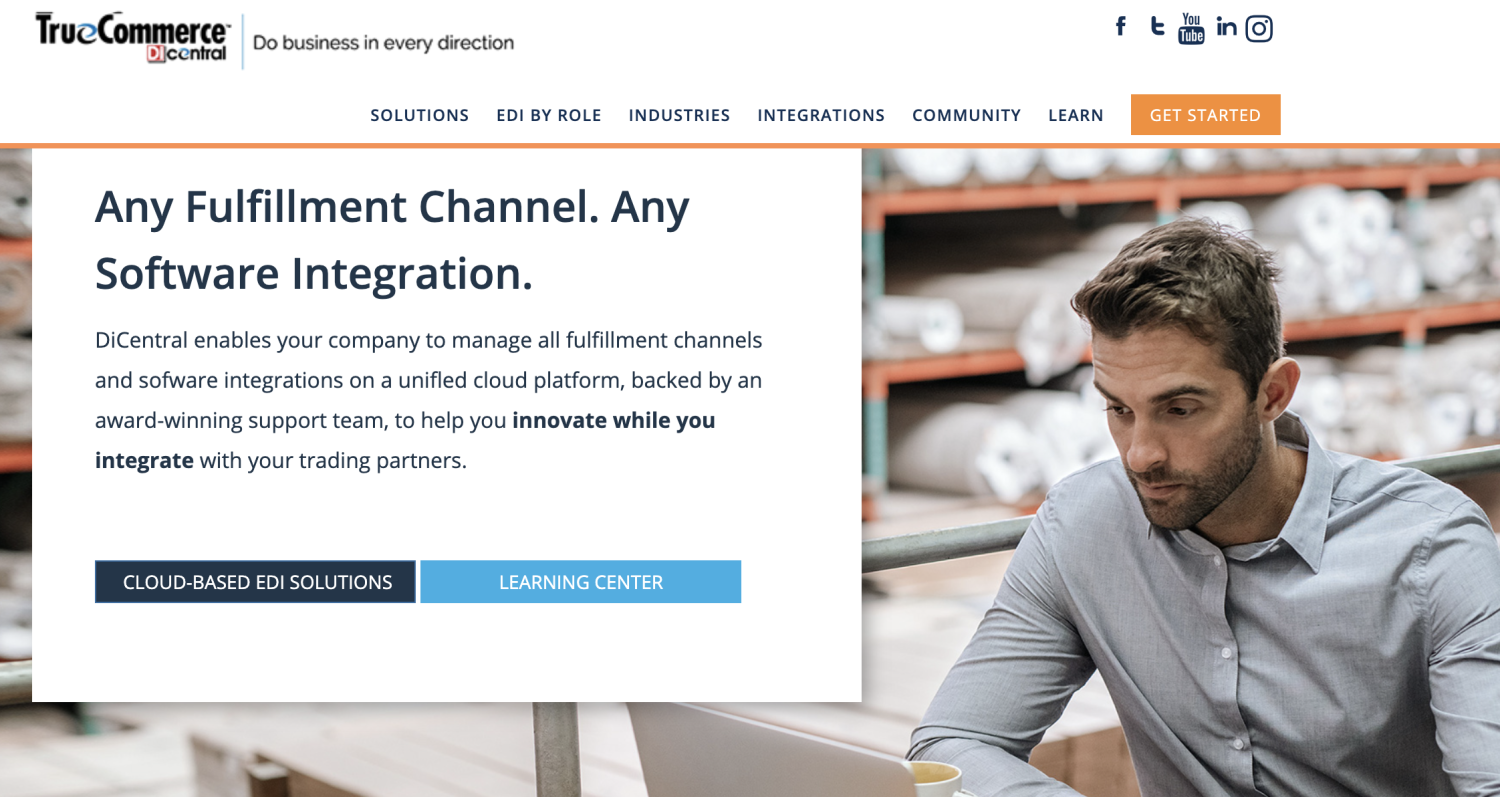Screen dimensions: 1500x797
Task: Open the Instagram icon
Action: click(1259, 29)
